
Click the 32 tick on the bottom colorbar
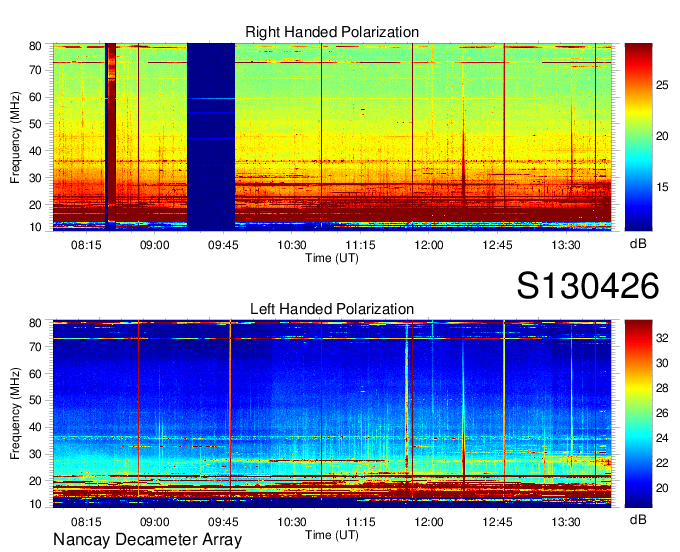[x=662, y=338]
